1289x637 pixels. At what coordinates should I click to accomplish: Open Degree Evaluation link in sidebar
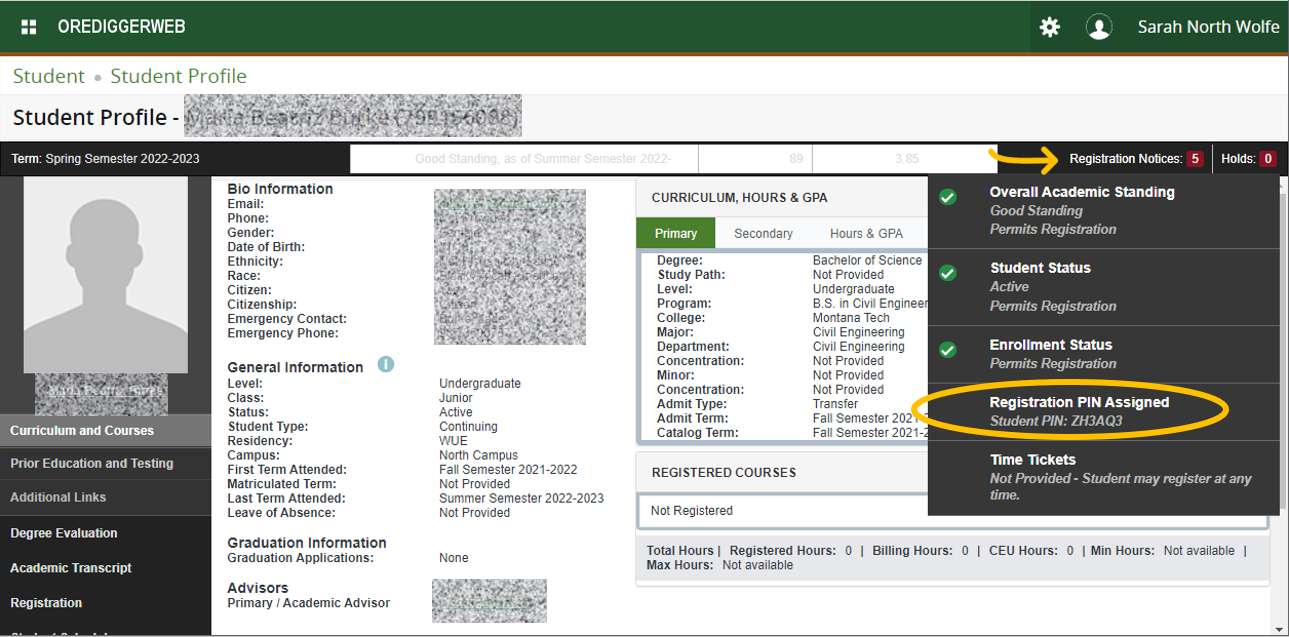pyautogui.click(x=64, y=534)
